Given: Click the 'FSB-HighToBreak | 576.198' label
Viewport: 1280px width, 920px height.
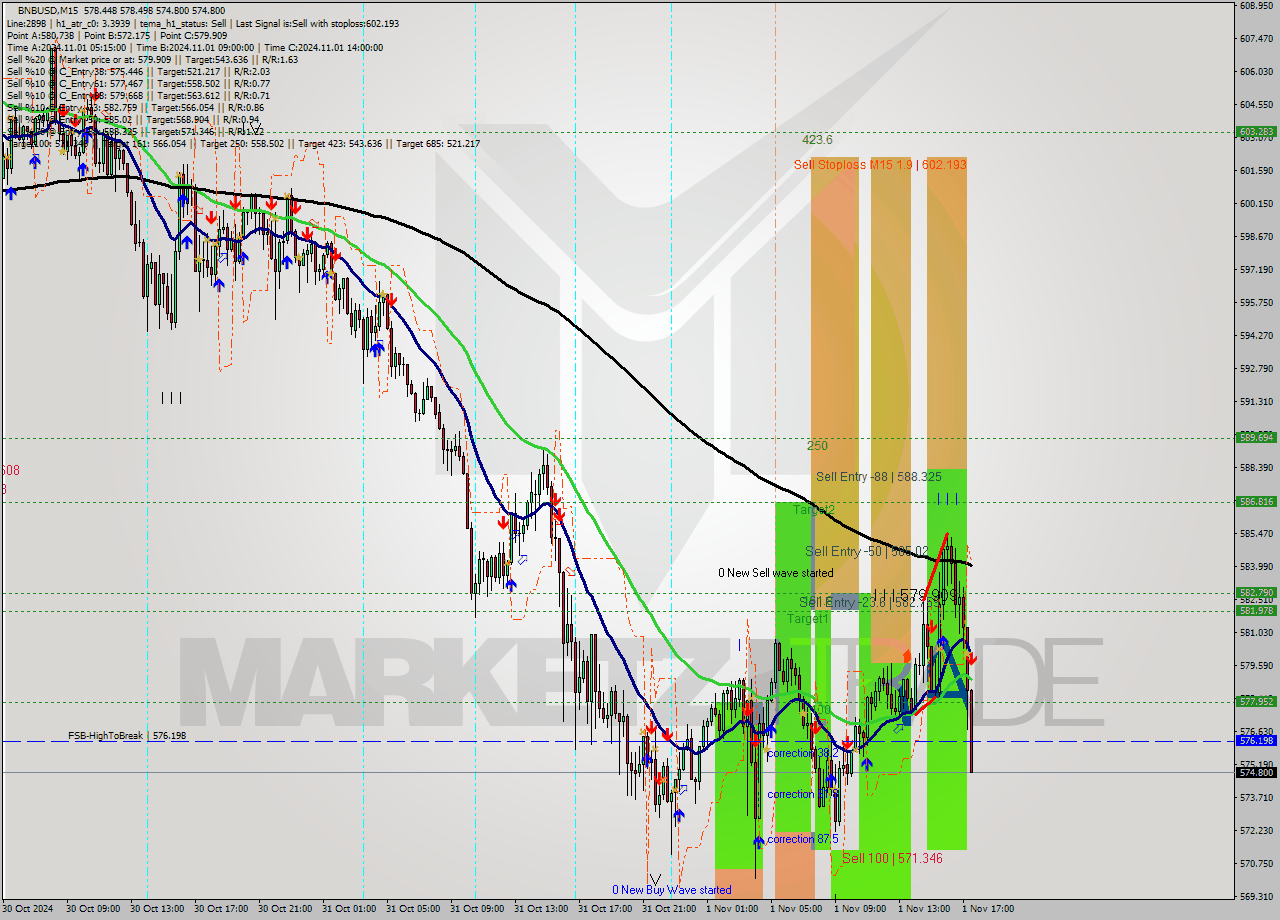Looking at the screenshot, I should (x=127, y=735).
